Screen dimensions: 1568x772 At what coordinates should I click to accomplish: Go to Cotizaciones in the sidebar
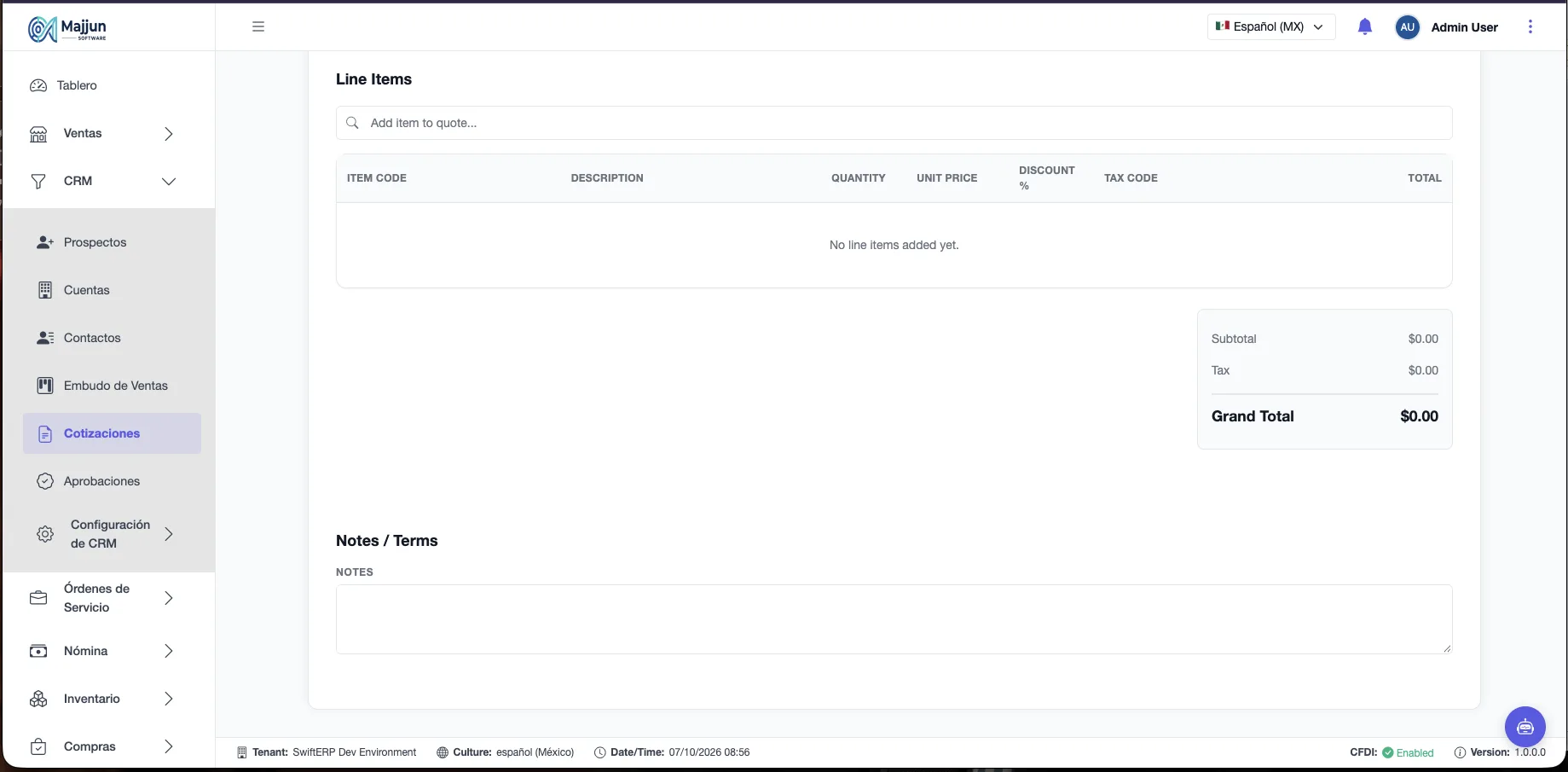tap(113, 433)
